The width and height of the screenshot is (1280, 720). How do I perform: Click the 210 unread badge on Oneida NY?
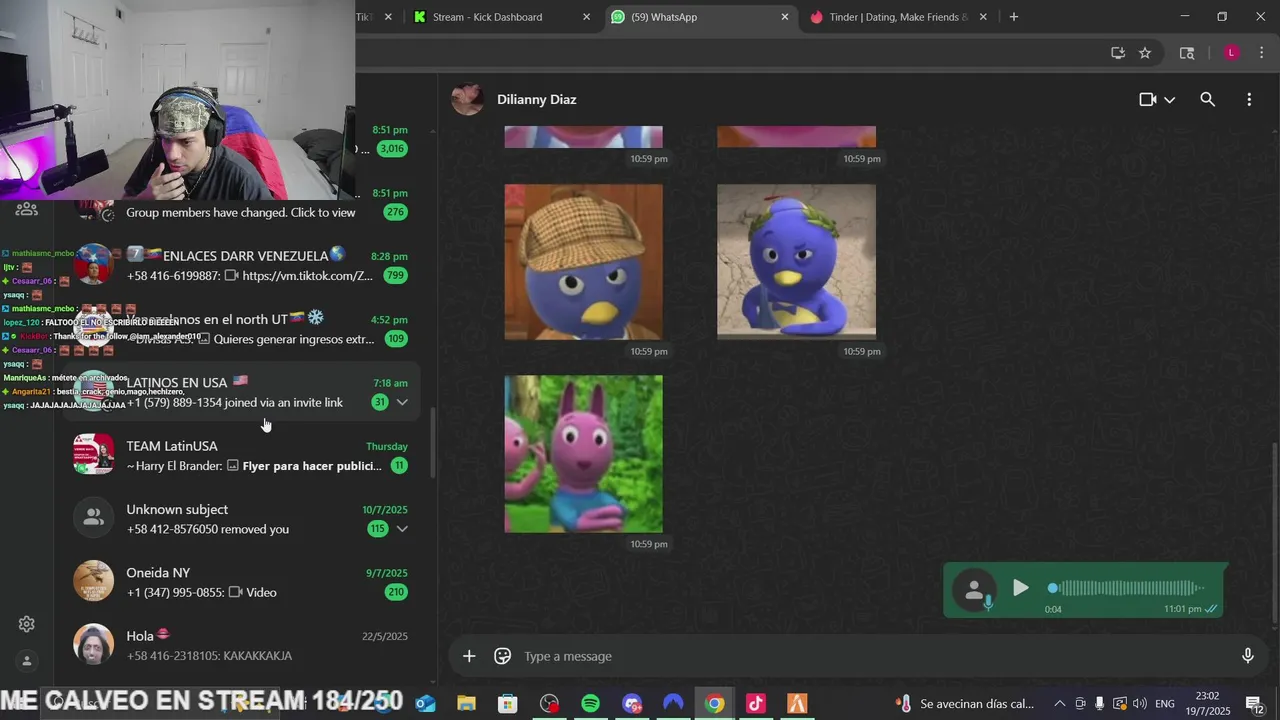click(396, 592)
